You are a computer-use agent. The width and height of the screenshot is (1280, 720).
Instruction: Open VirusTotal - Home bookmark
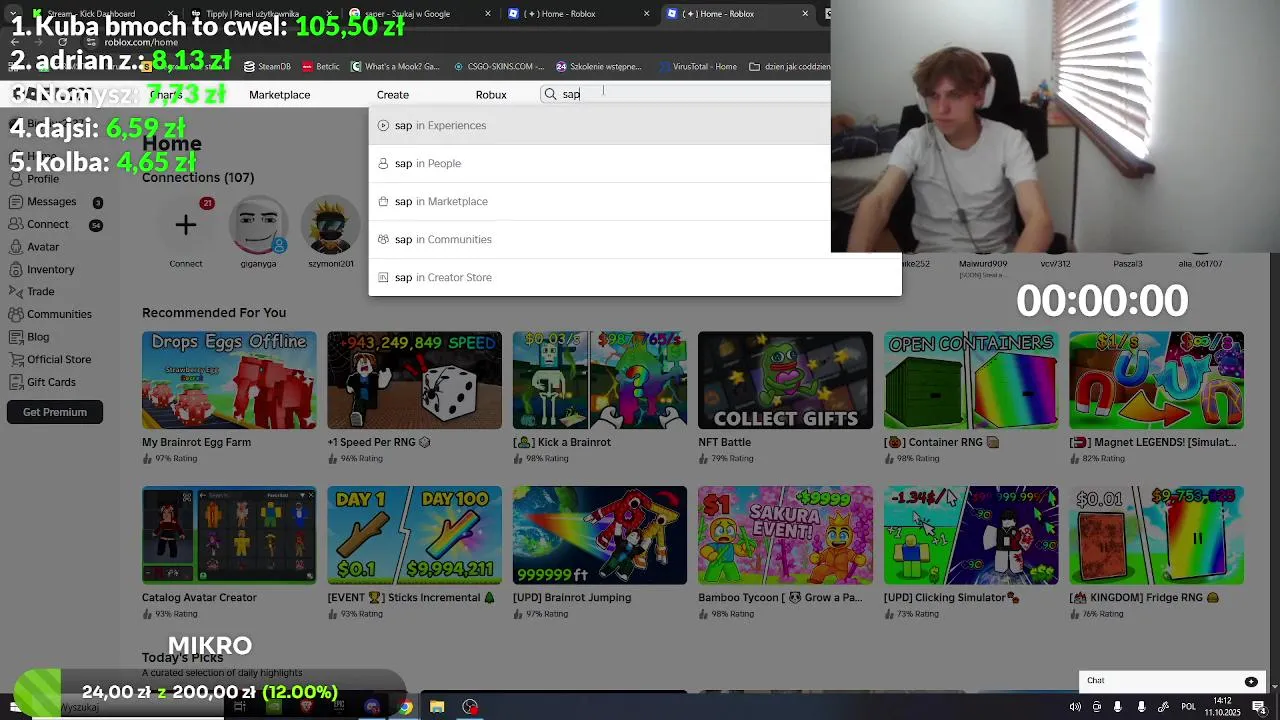pyautogui.click(x=697, y=67)
